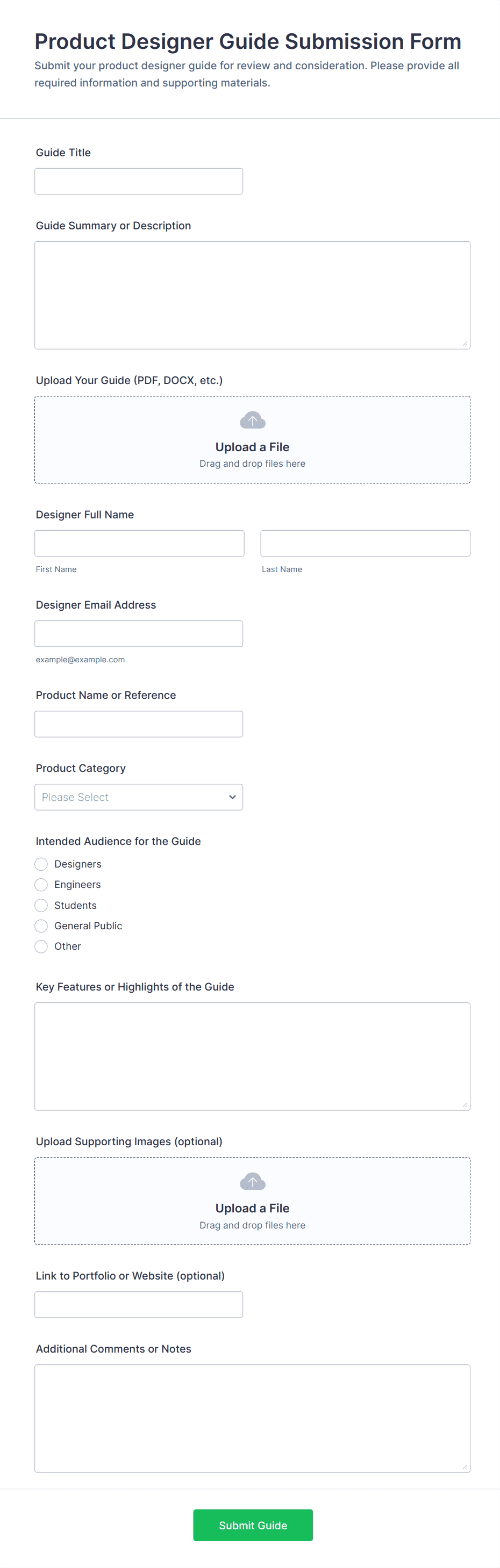Pick Other as intended audience
Viewport: 500px width, 1568px height.
[41, 946]
